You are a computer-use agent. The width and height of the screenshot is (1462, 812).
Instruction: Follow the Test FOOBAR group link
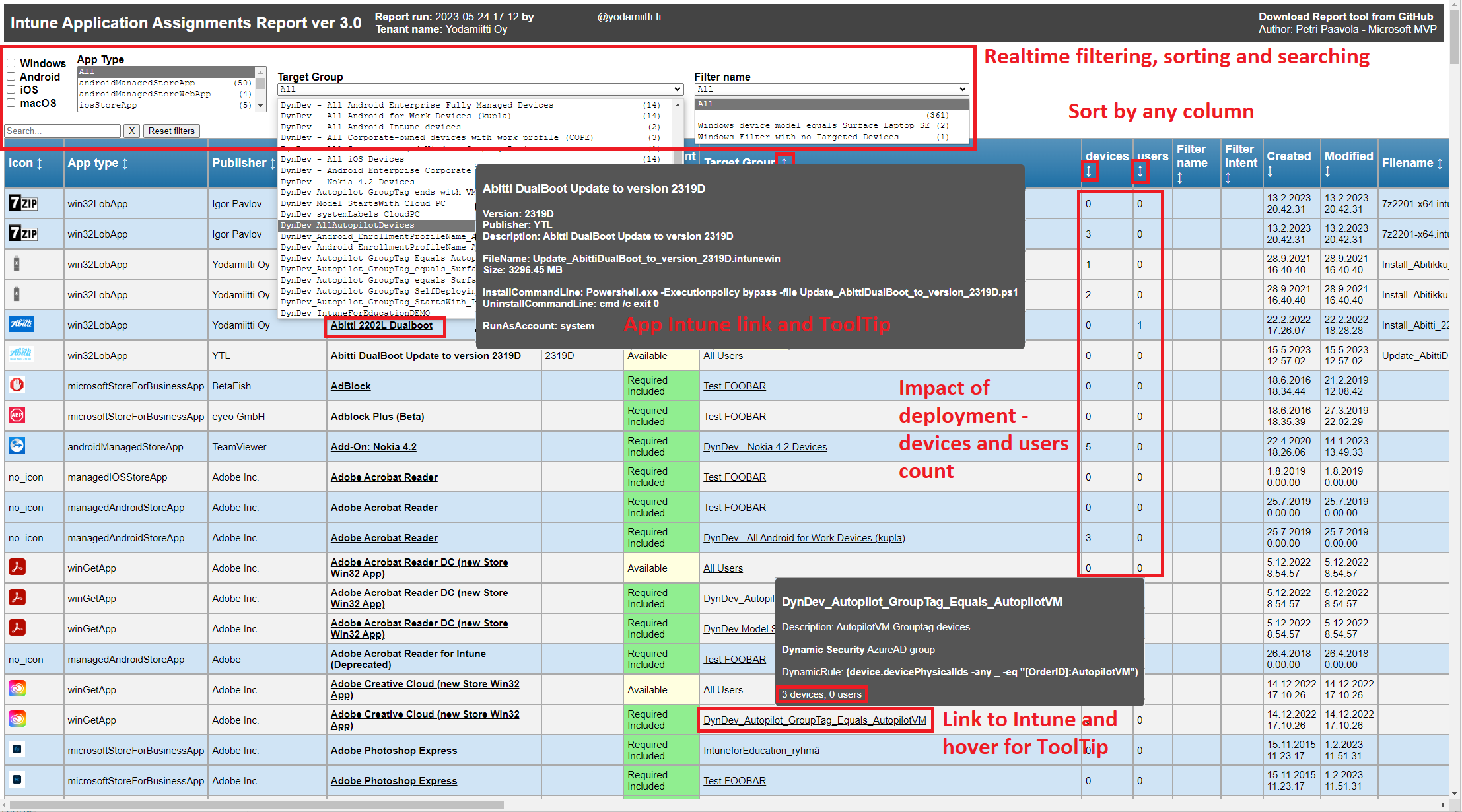click(734, 386)
